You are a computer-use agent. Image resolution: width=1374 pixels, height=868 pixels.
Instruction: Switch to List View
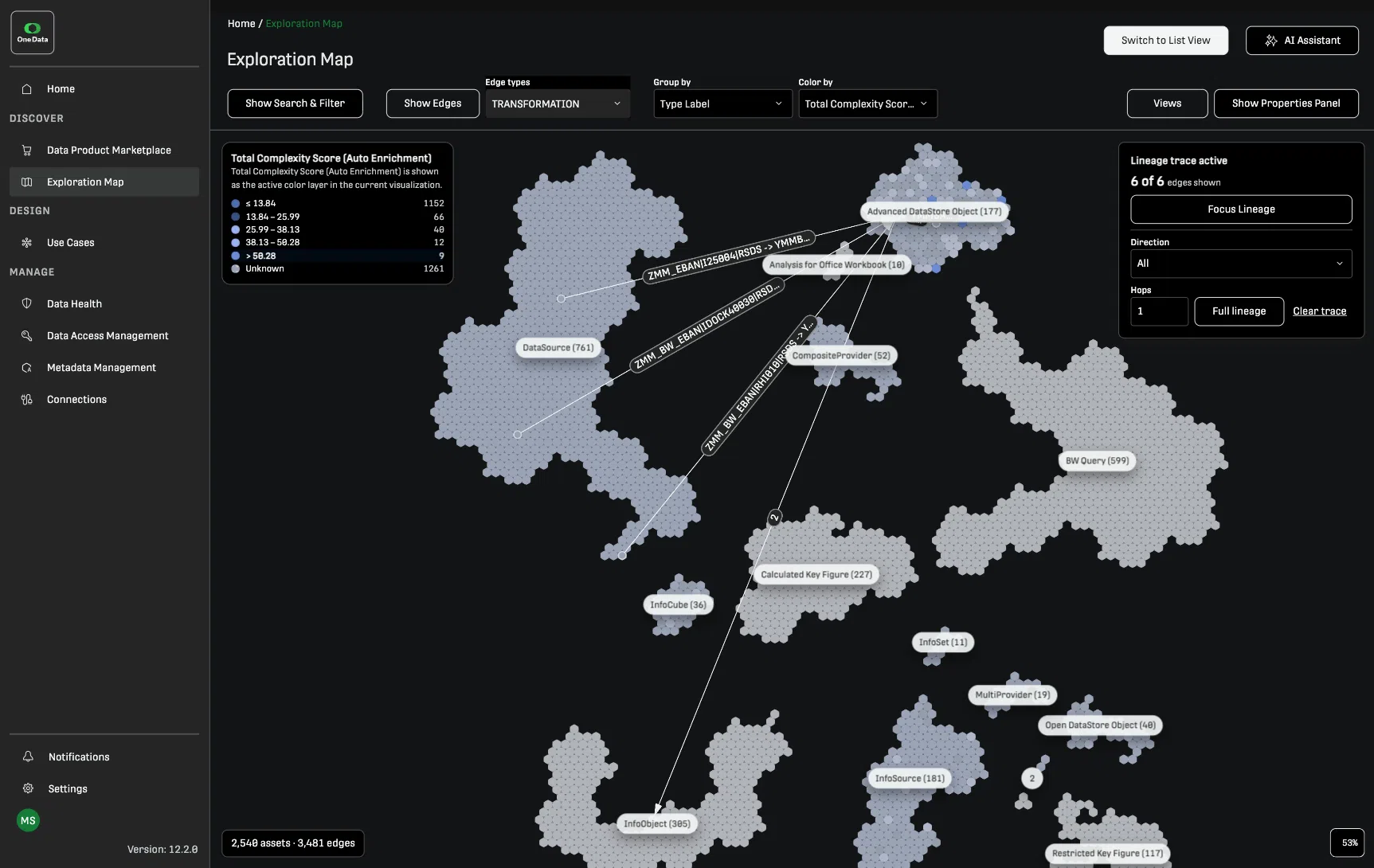coord(1165,41)
